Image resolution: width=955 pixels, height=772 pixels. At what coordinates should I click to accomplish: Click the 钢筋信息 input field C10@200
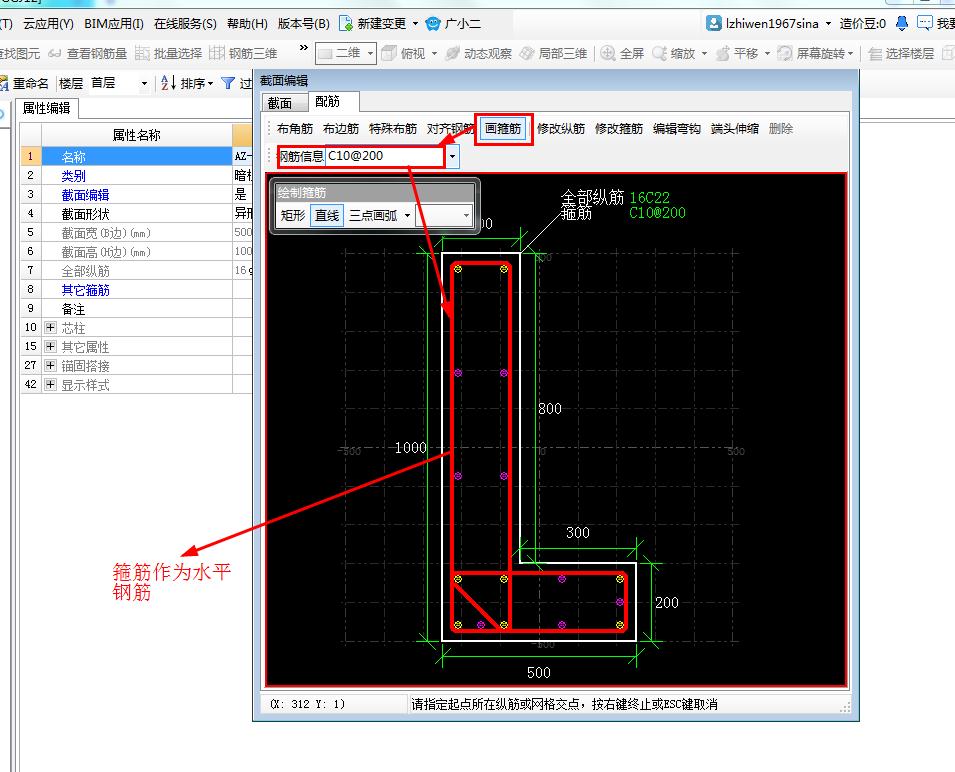point(385,156)
